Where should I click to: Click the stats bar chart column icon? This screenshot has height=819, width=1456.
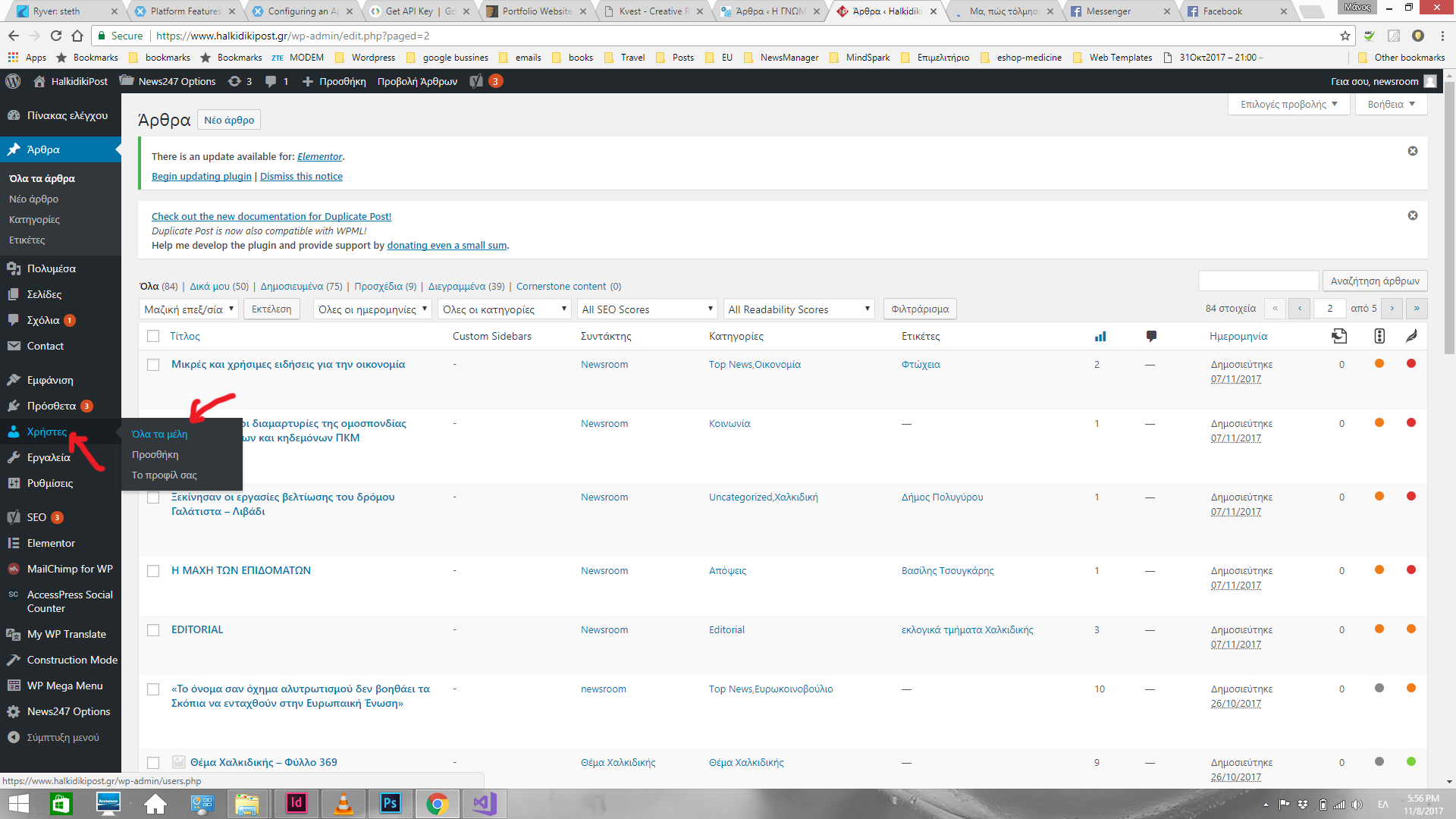[x=1100, y=336]
